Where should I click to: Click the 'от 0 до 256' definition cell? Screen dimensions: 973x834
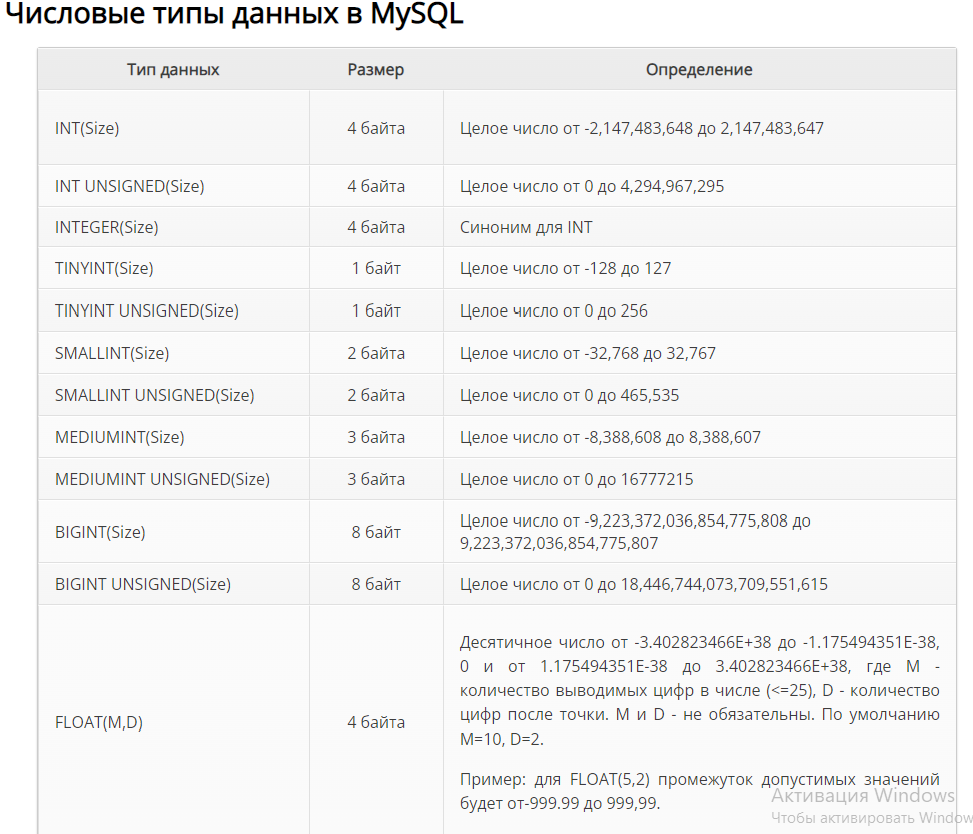(x=699, y=310)
